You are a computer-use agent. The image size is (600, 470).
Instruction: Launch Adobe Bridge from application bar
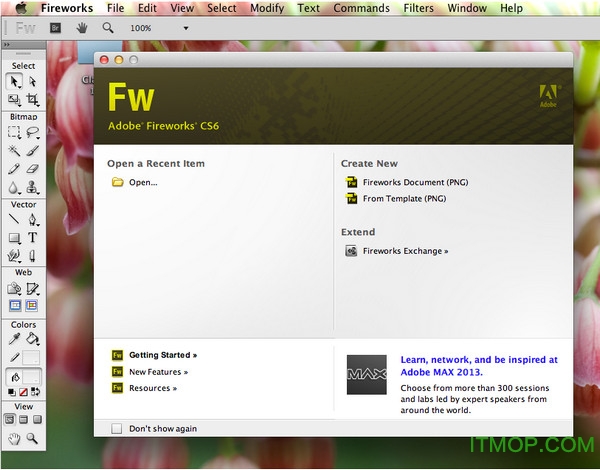click(x=55, y=28)
